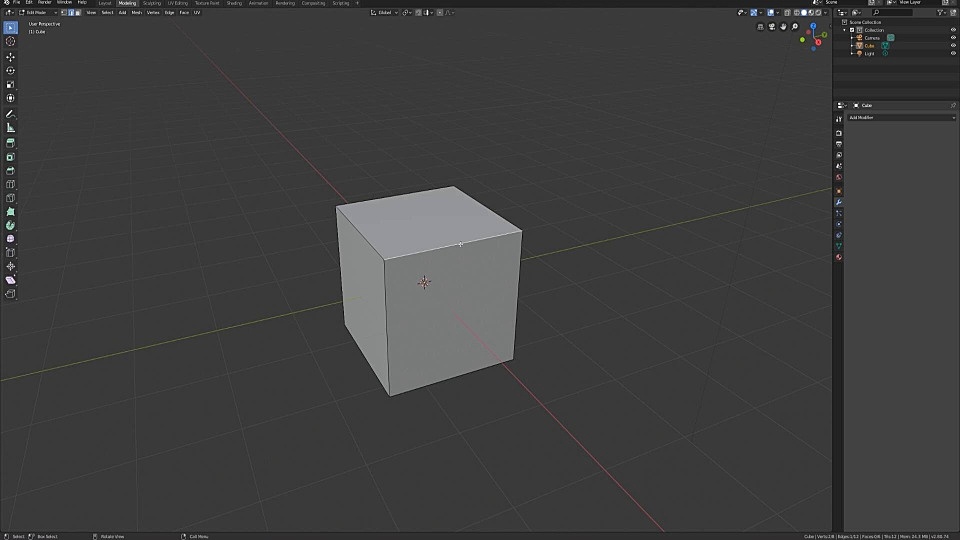This screenshot has height=540, width=960.
Task: Select the Bevel tool
Action: 10,170
